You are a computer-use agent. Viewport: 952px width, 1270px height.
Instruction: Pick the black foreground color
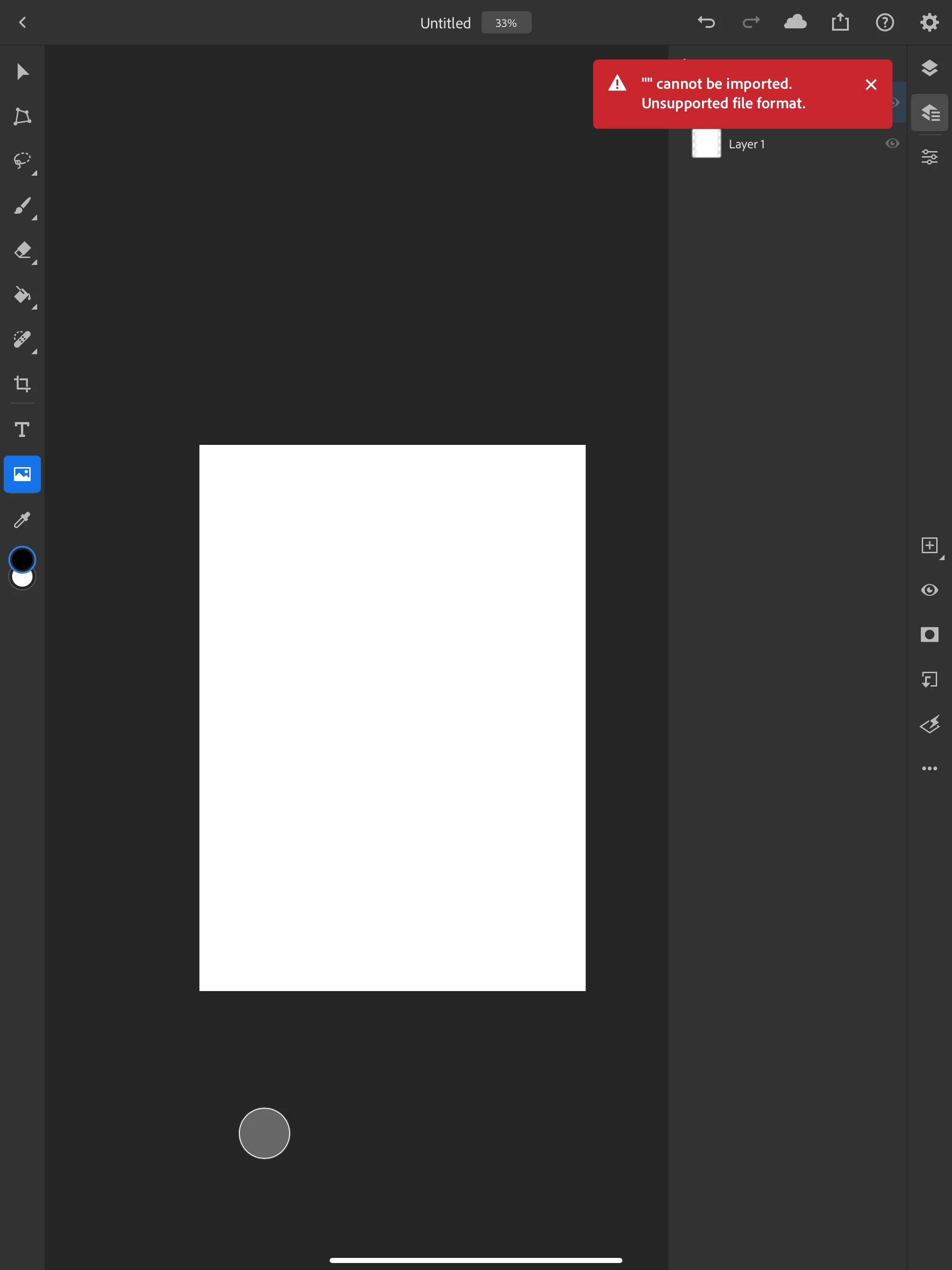point(22,559)
